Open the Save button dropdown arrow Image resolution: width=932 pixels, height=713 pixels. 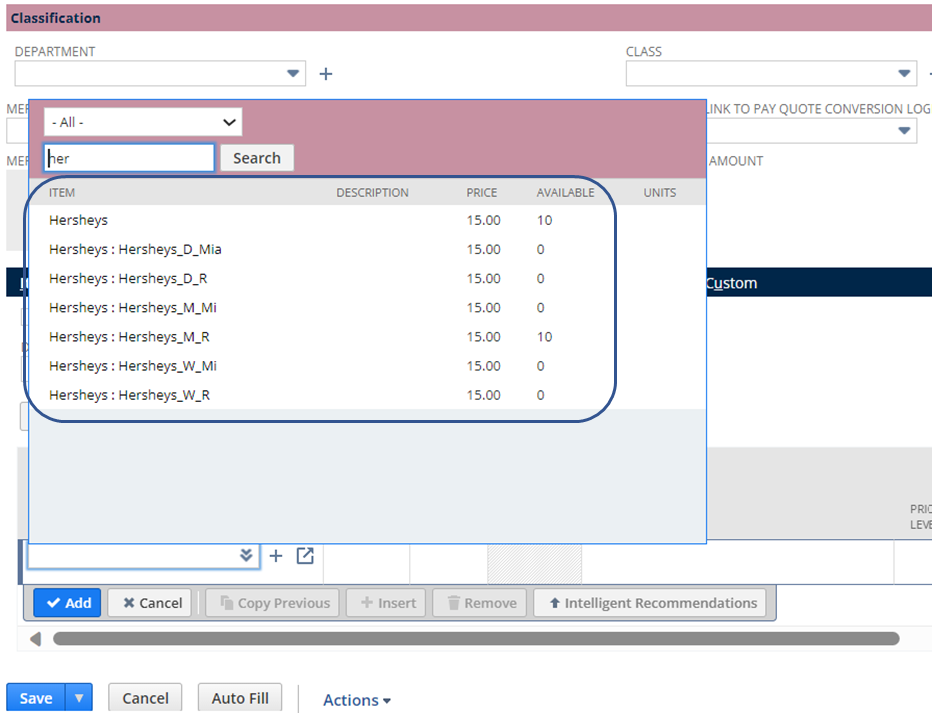click(x=79, y=698)
